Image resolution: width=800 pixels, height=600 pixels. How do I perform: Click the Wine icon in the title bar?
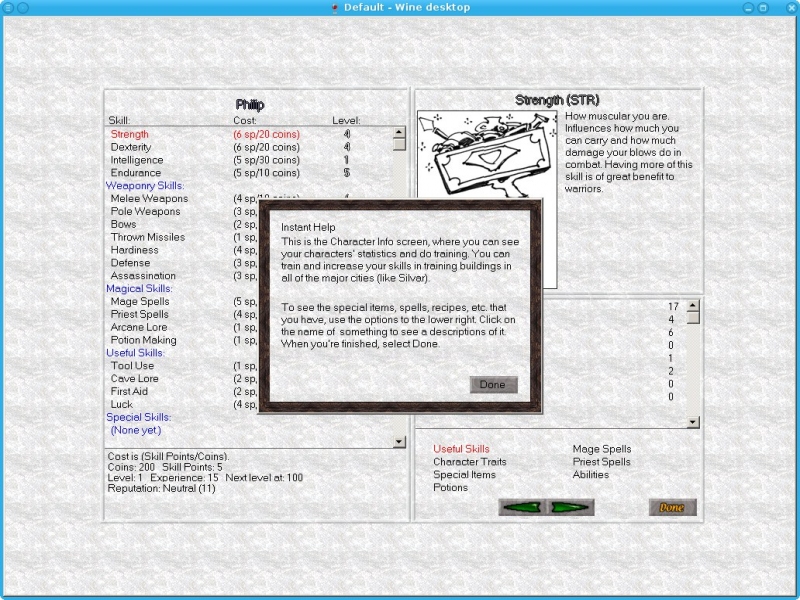click(334, 8)
